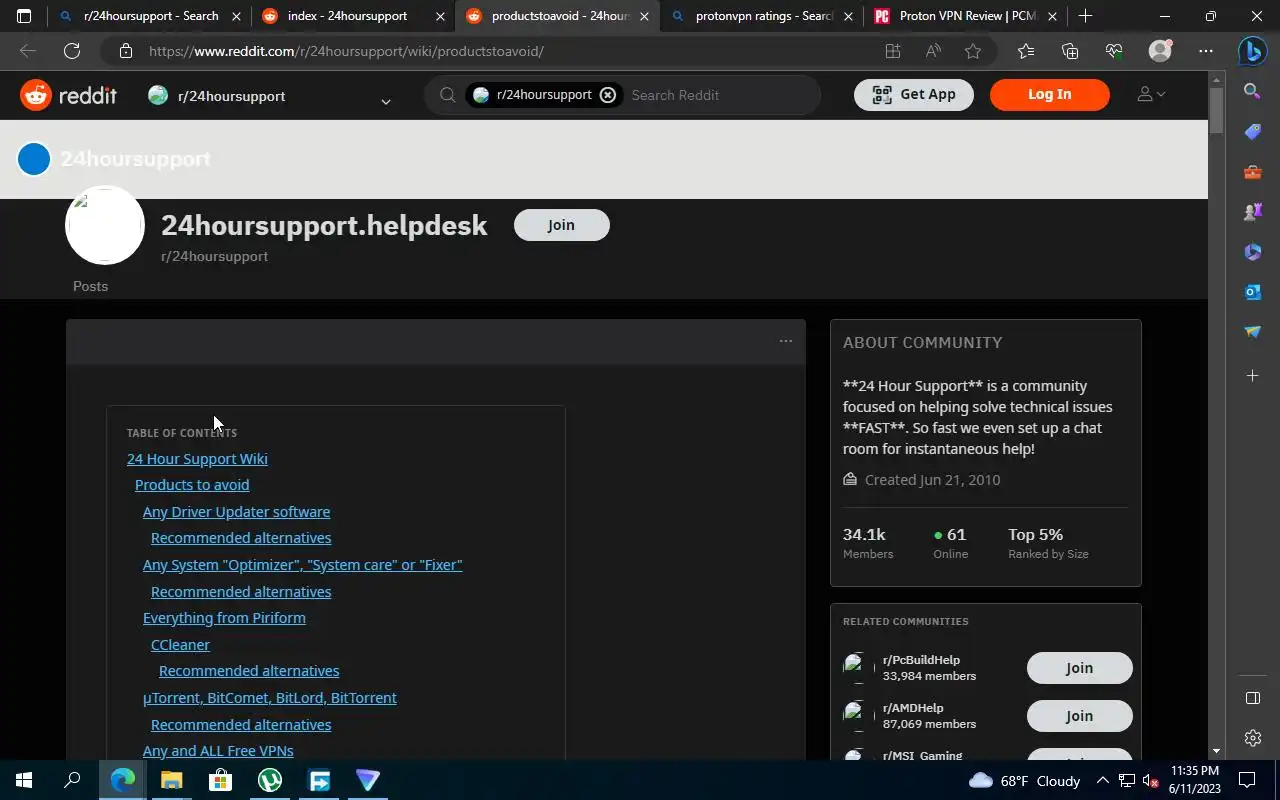1280x800 pixels.
Task: Toggle read aloud in address bar
Action: click(x=933, y=51)
